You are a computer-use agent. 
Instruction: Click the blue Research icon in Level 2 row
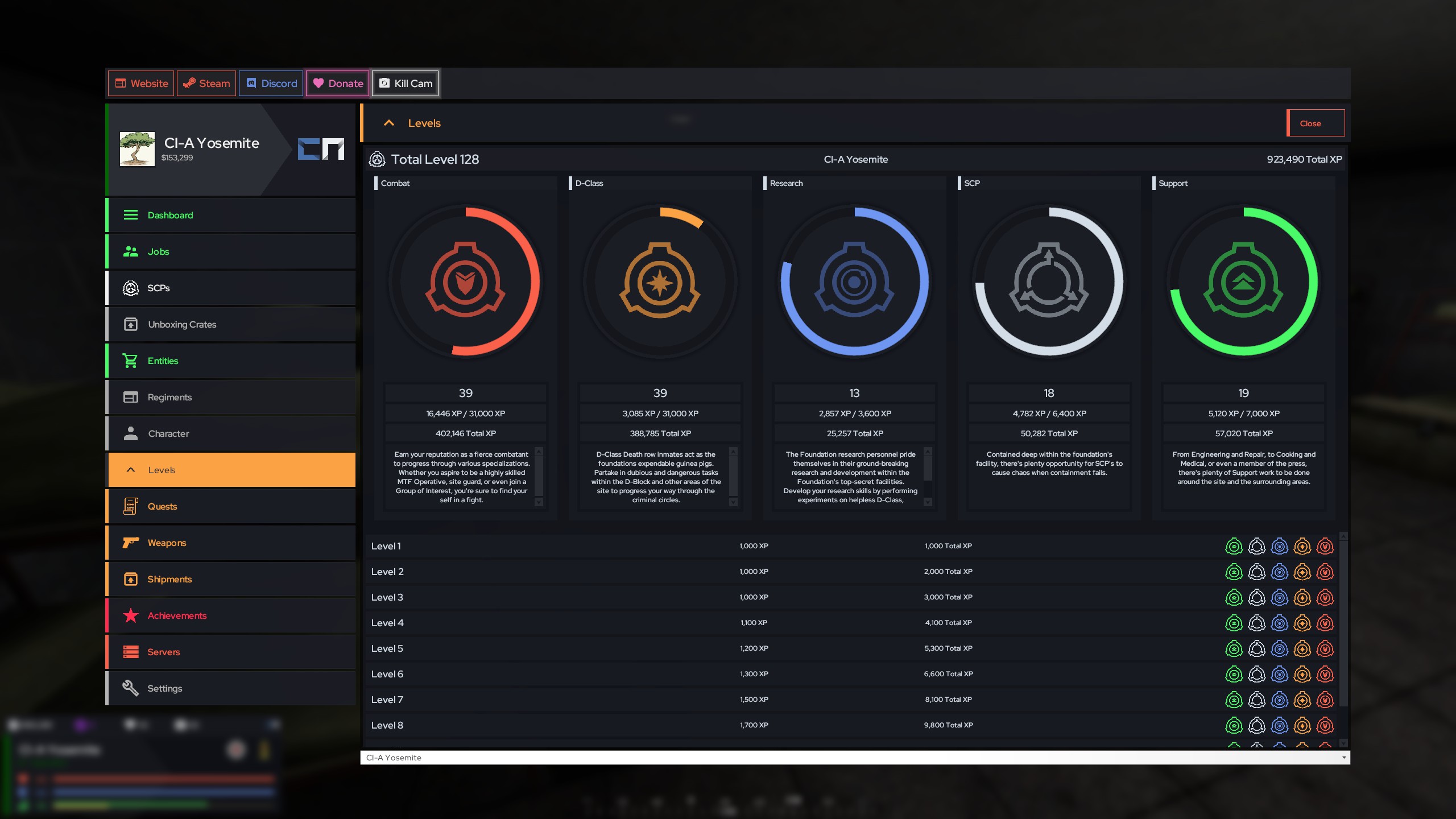1280,572
